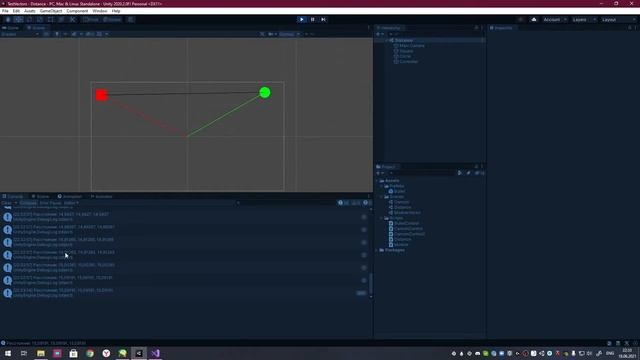
Task: Select the Rect transform tool
Action: tap(51, 19)
